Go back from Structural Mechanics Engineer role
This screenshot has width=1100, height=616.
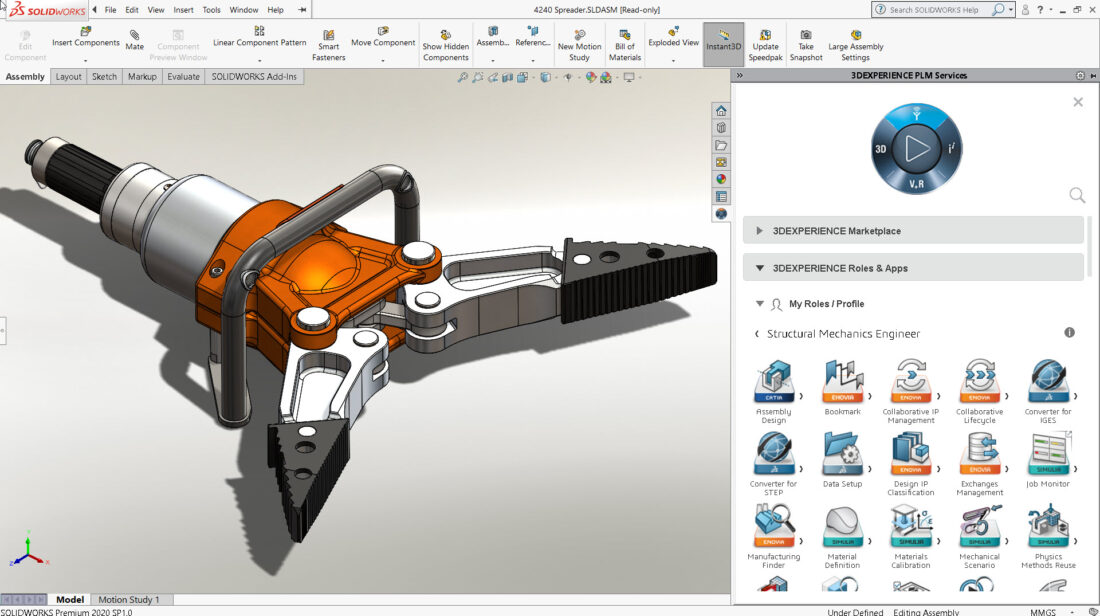pos(757,334)
